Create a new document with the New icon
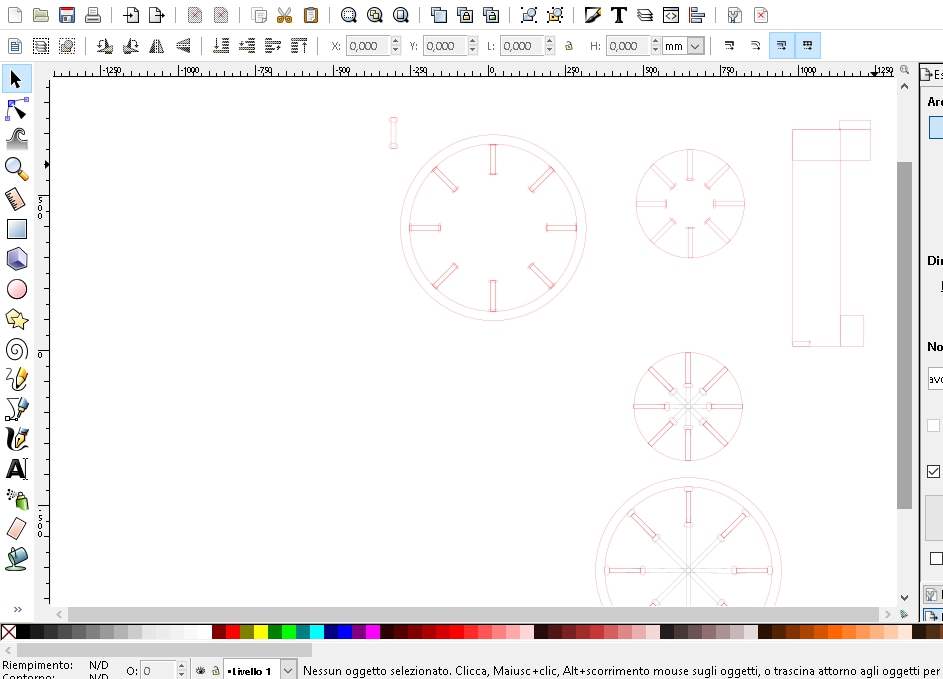The width and height of the screenshot is (943, 679). pyautogui.click(x=14, y=15)
